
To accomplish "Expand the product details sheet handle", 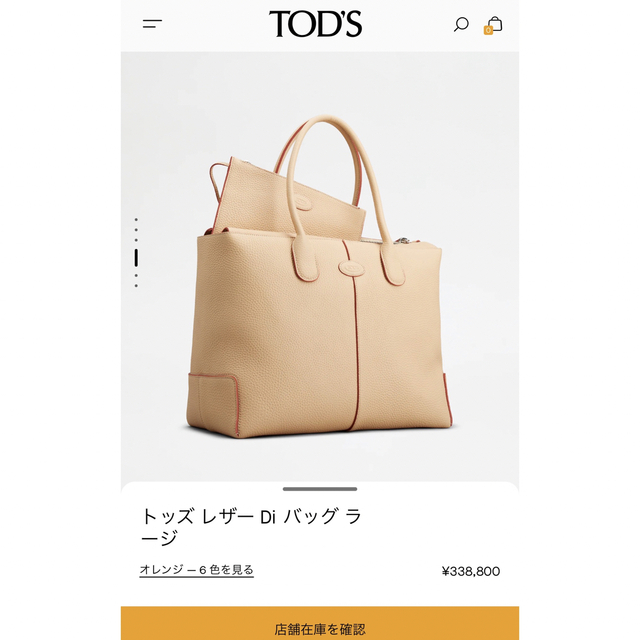I will click(320, 489).
